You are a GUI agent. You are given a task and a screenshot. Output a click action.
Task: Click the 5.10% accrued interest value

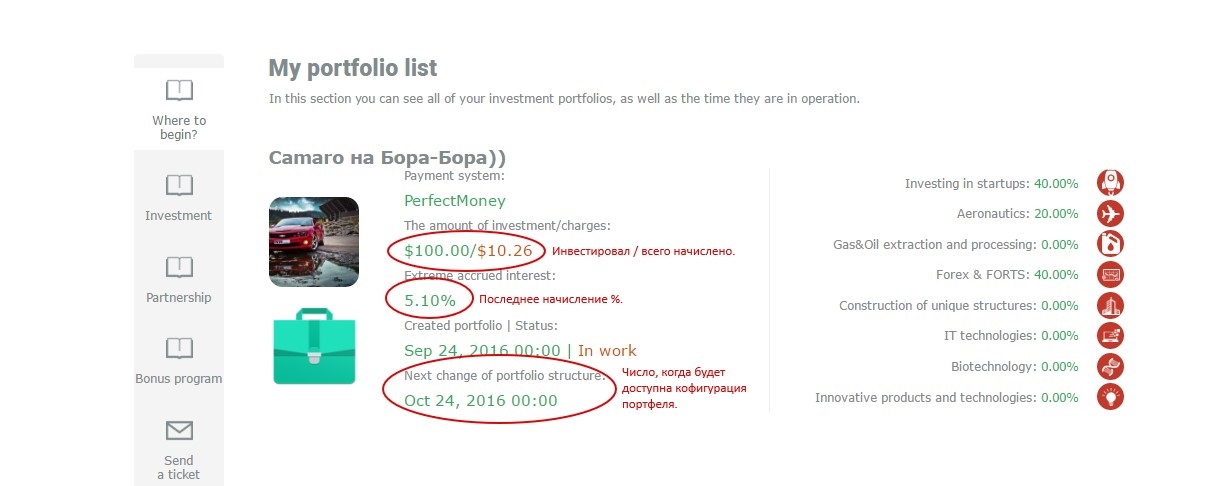tap(430, 299)
